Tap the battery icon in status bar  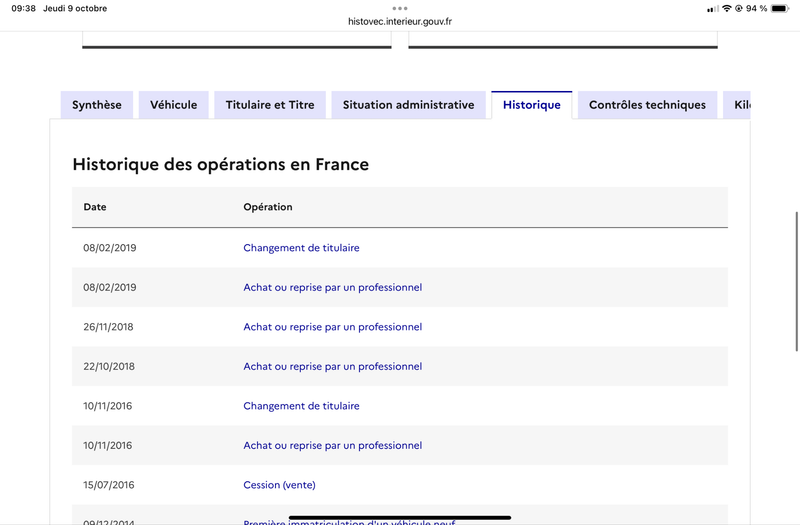[780, 8]
